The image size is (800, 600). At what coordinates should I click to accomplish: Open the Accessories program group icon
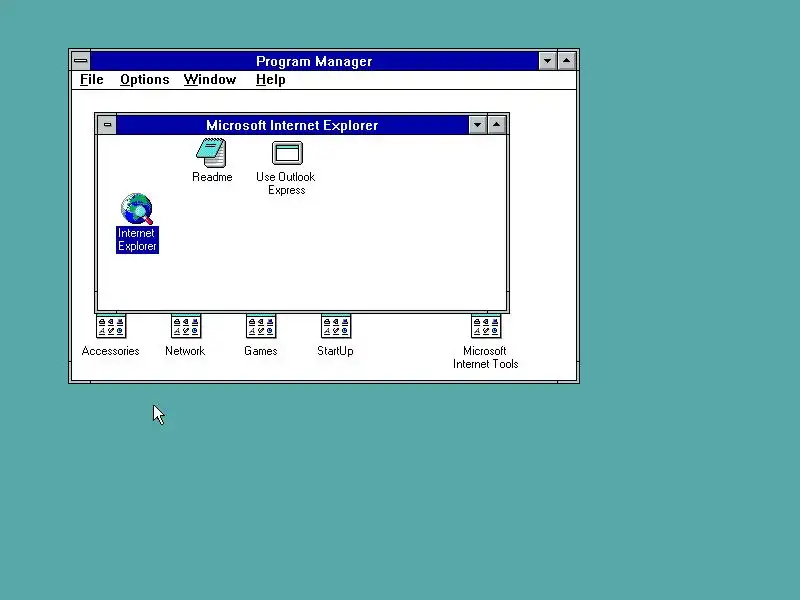click(111, 327)
